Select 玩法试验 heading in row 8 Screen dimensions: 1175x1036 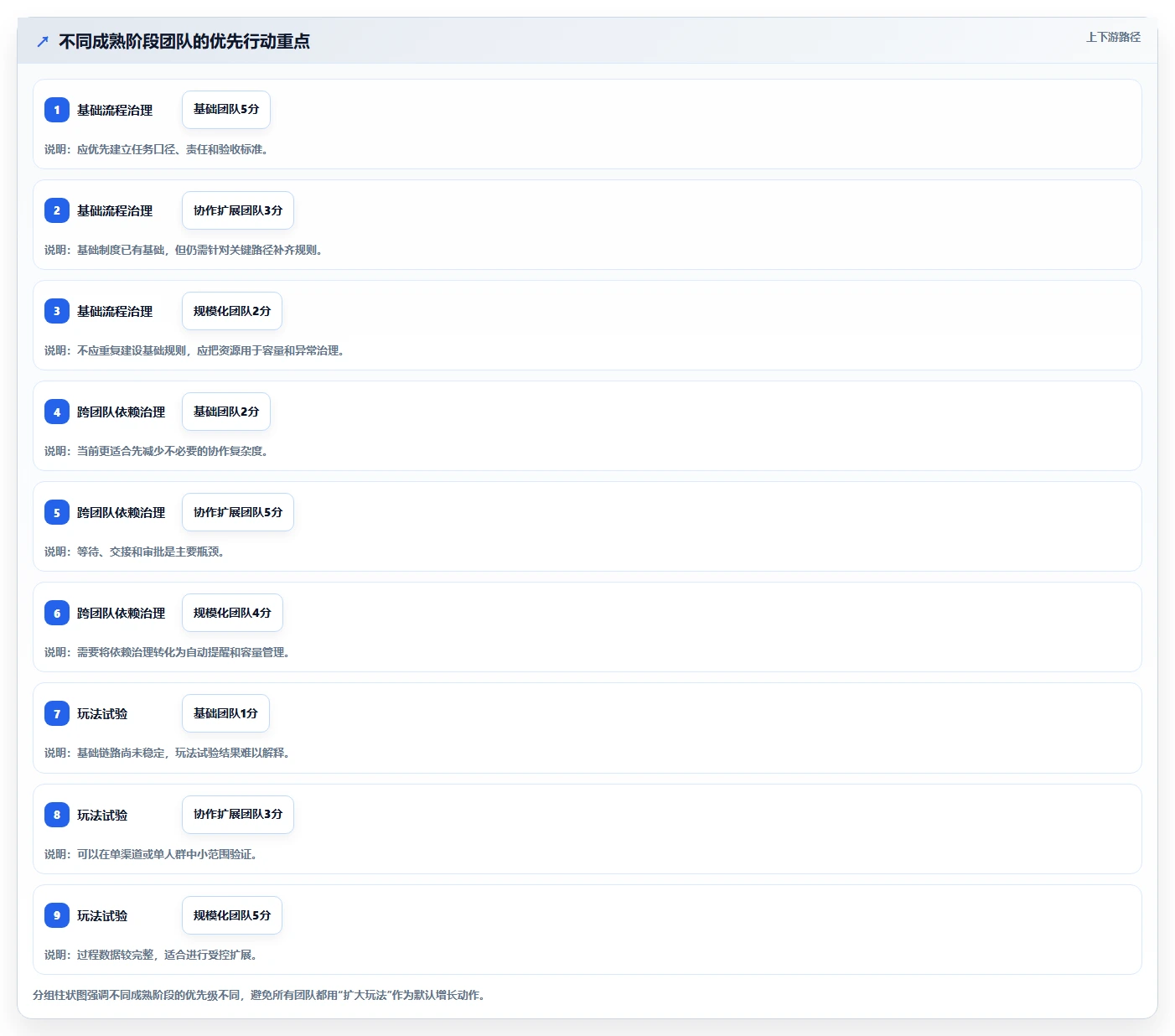pos(102,815)
